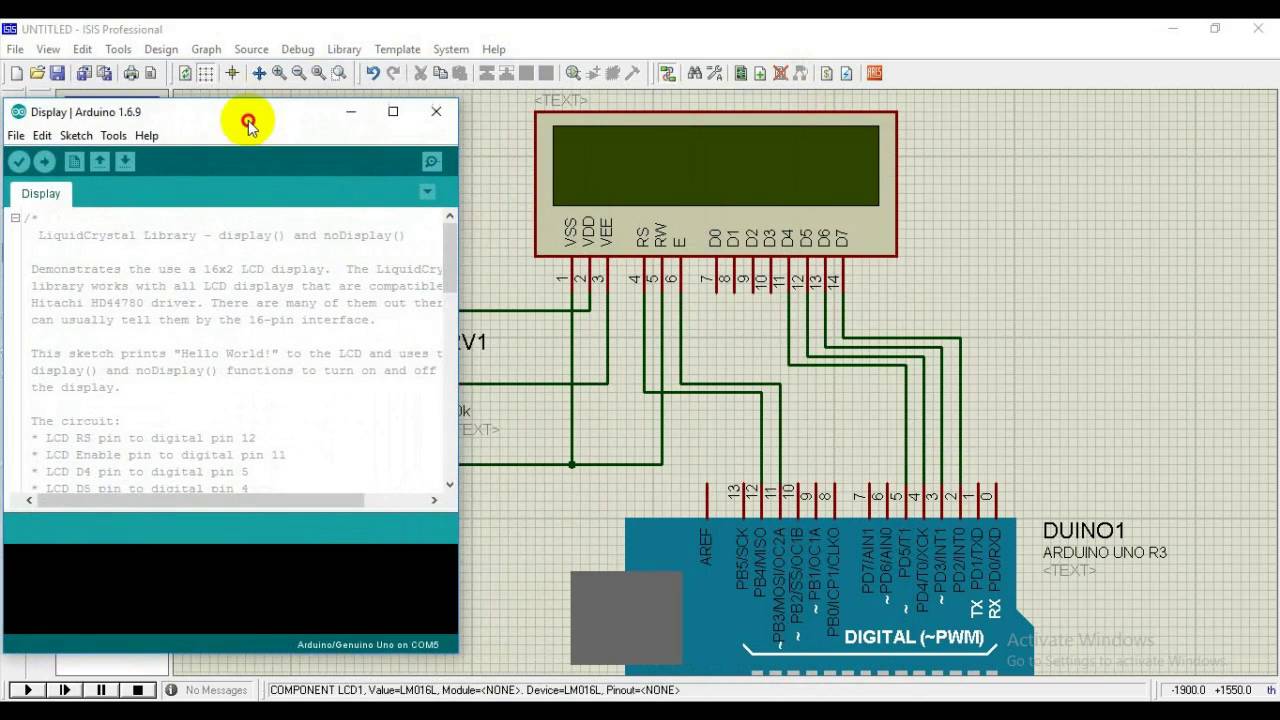Click Open Design folder icon in ISIS

pos(37,73)
